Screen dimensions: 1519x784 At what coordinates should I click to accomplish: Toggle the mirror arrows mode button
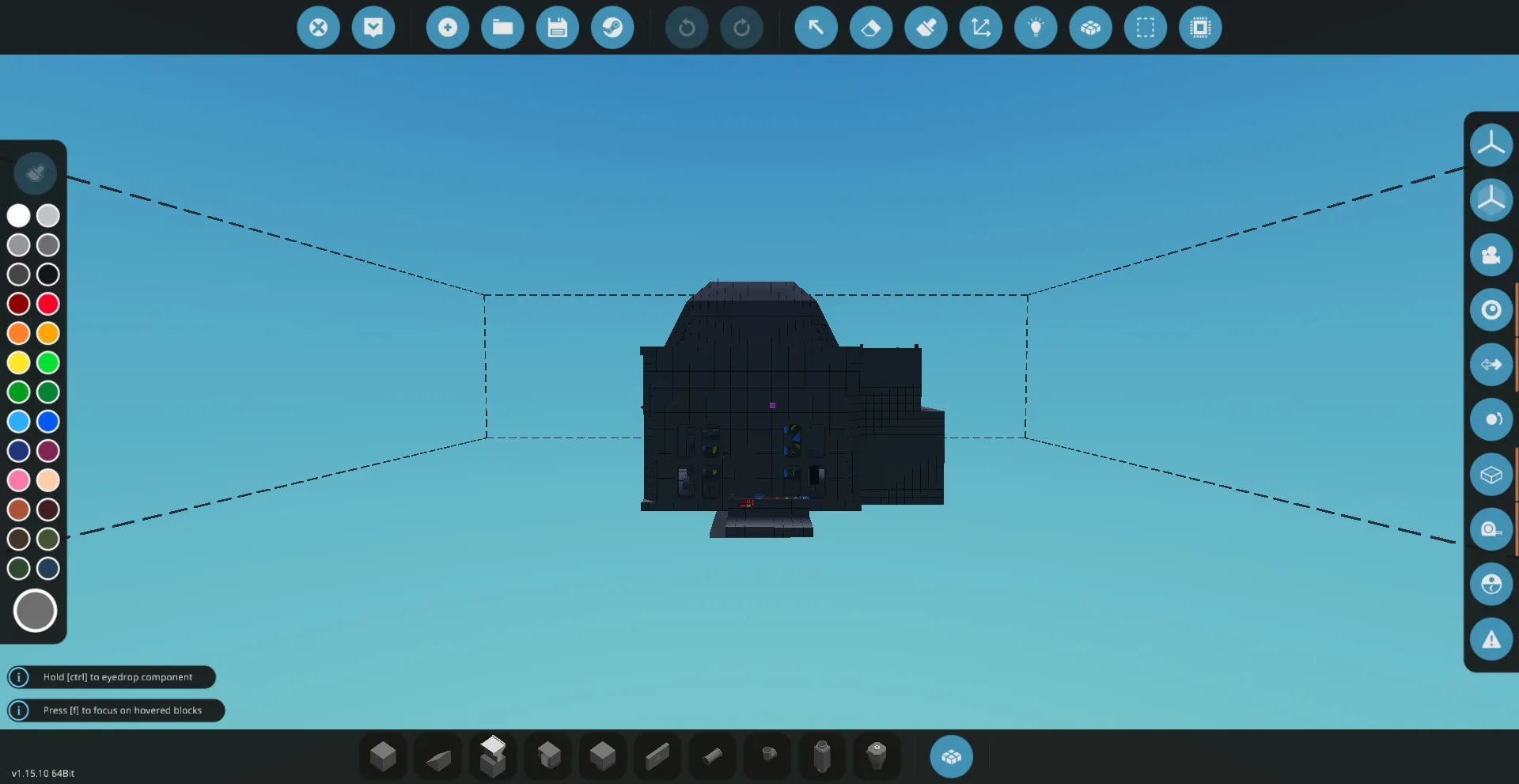click(1491, 365)
